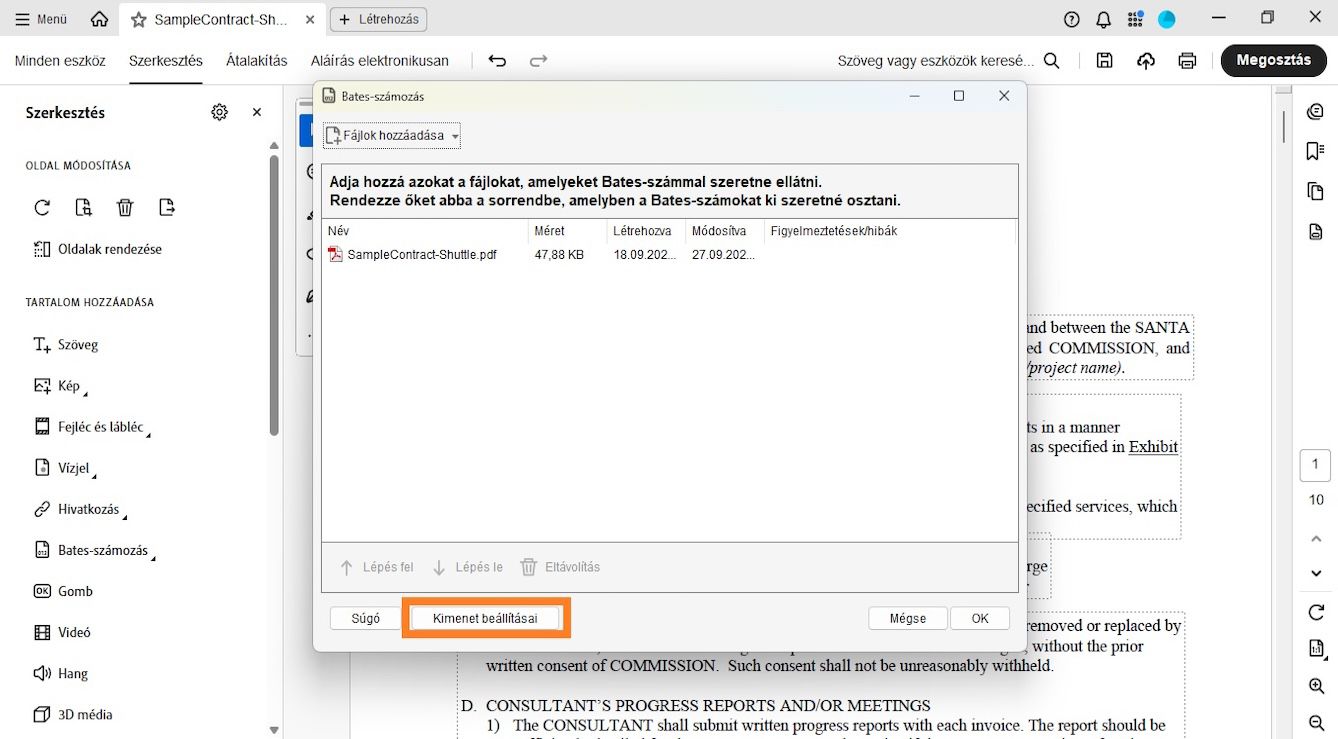Rotate the view using the right rail rotate icon
The width and height of the screenshot is (1338, 739).
tap(1316, 612)
